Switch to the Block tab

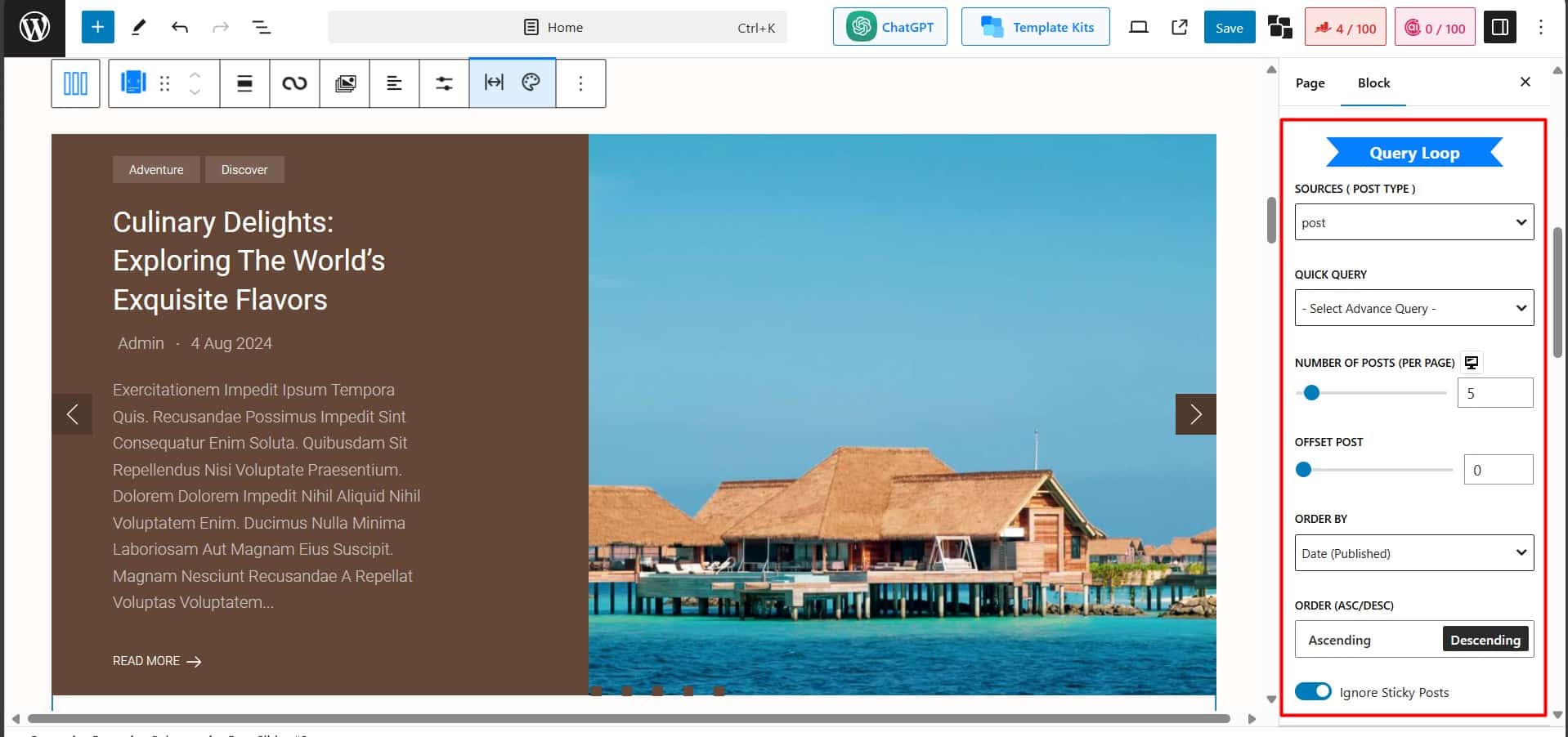[1373, 83]
